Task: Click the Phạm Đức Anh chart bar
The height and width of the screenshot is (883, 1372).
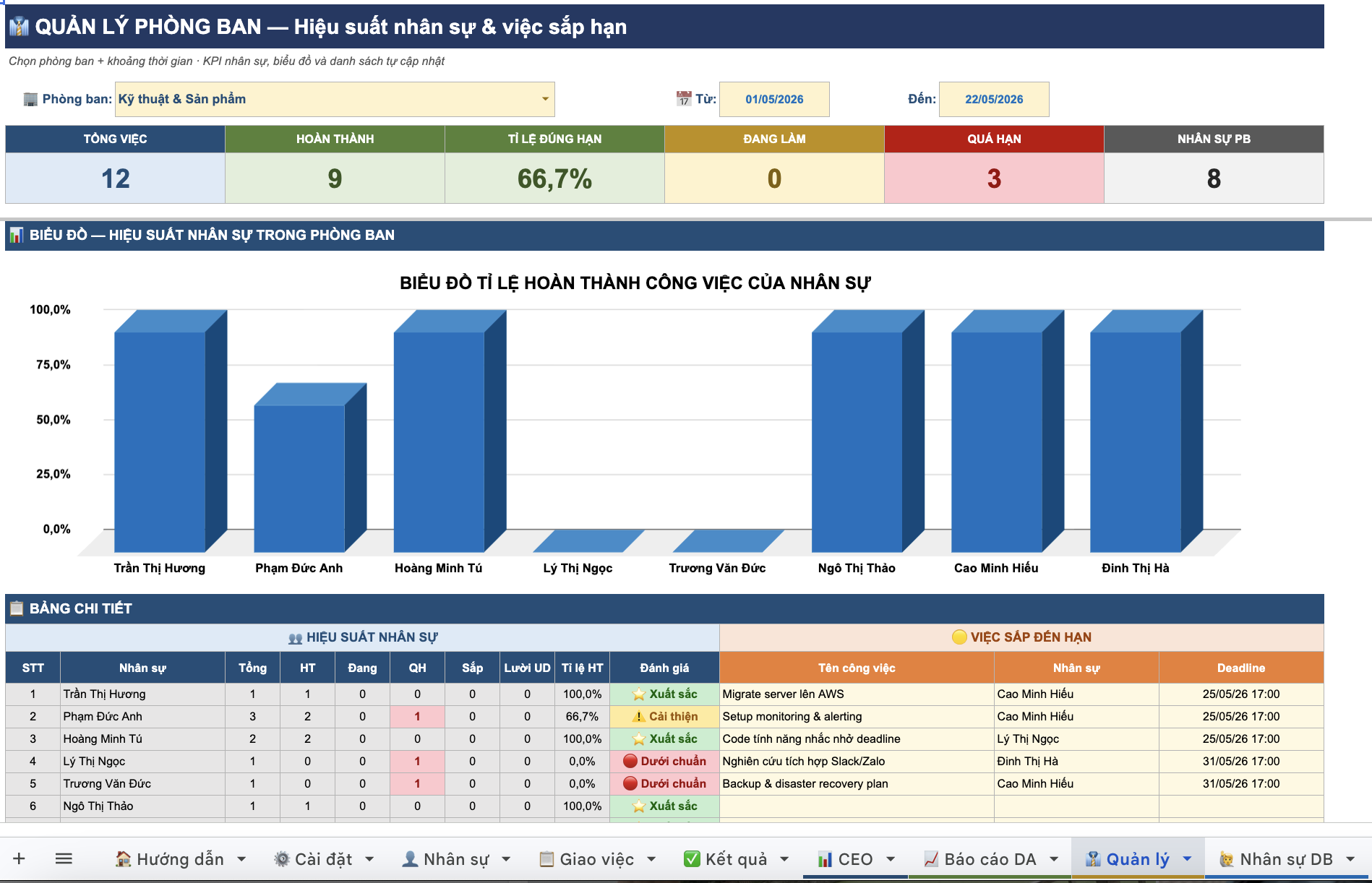Action: coord(300,477)
